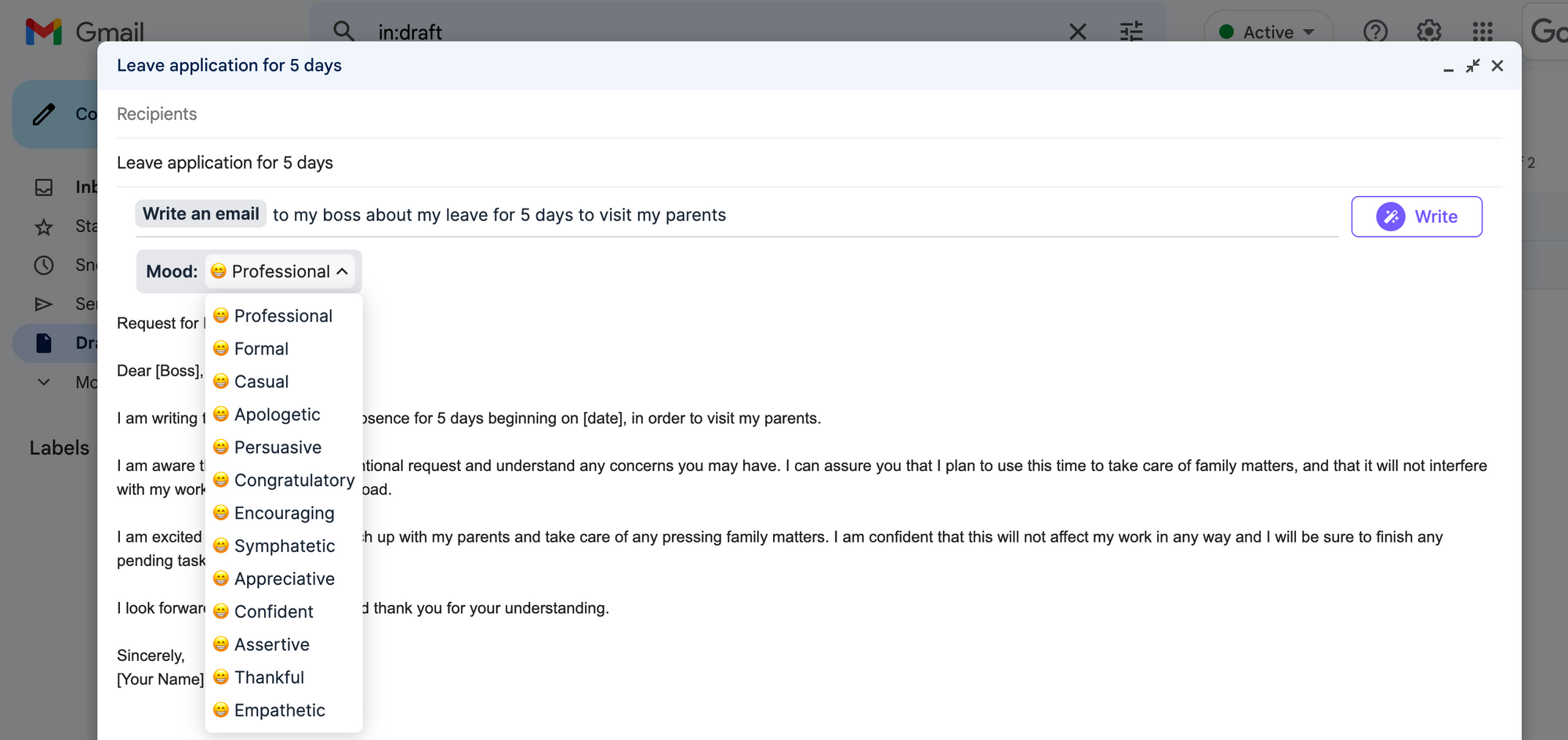
Task: Click the search magnifying glass icon
Action: (344, 31)
